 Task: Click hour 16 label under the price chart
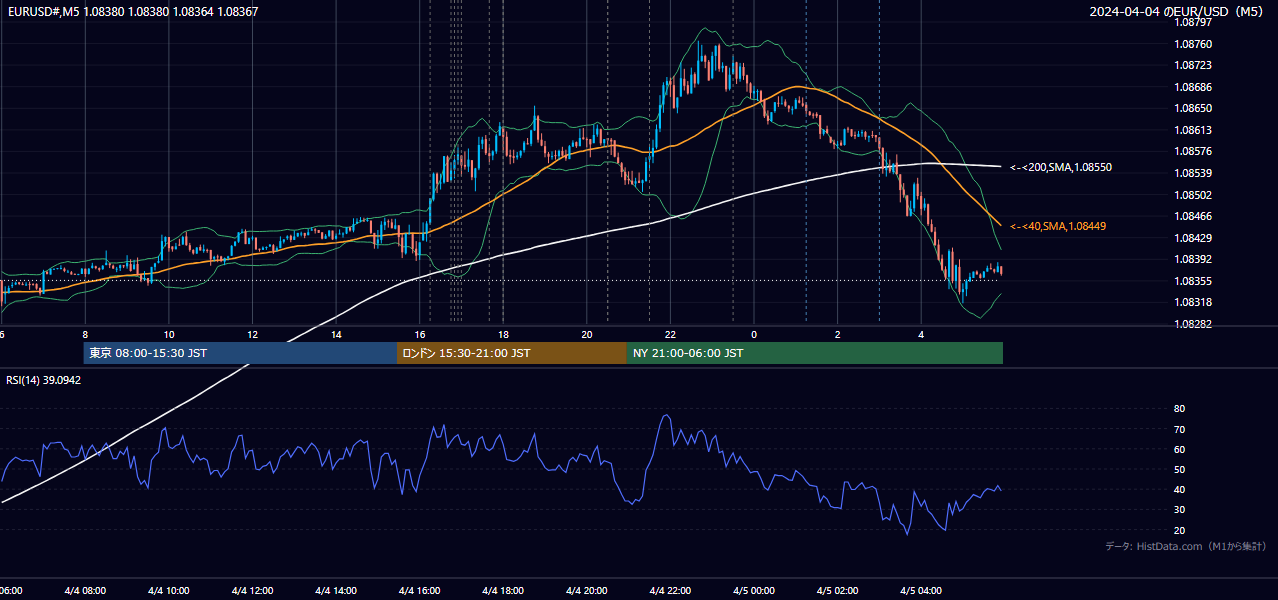419,334
